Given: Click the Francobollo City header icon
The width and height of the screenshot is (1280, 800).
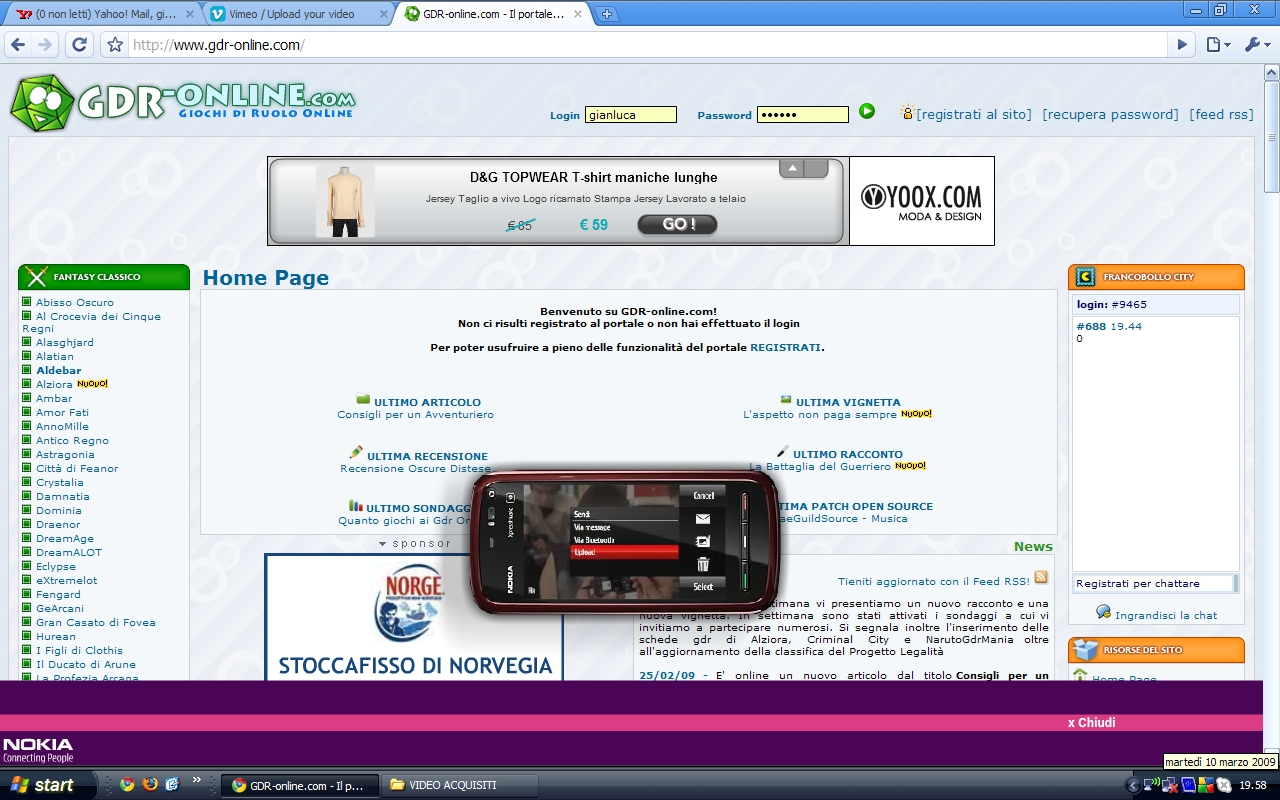Looking at the screenshot, I should (x=1085, y=277).
